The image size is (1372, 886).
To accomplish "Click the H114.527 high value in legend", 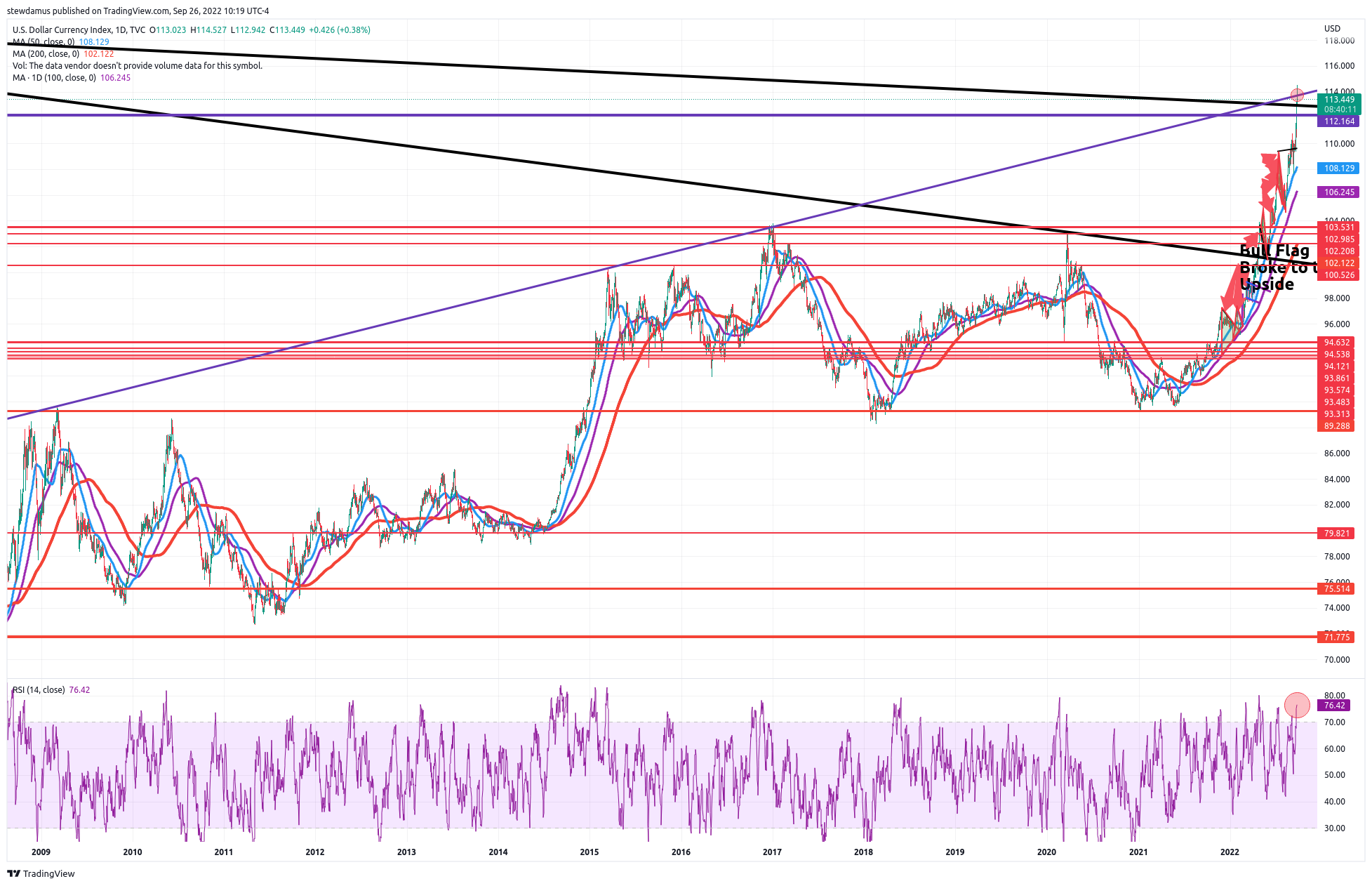I will point(208,29).
